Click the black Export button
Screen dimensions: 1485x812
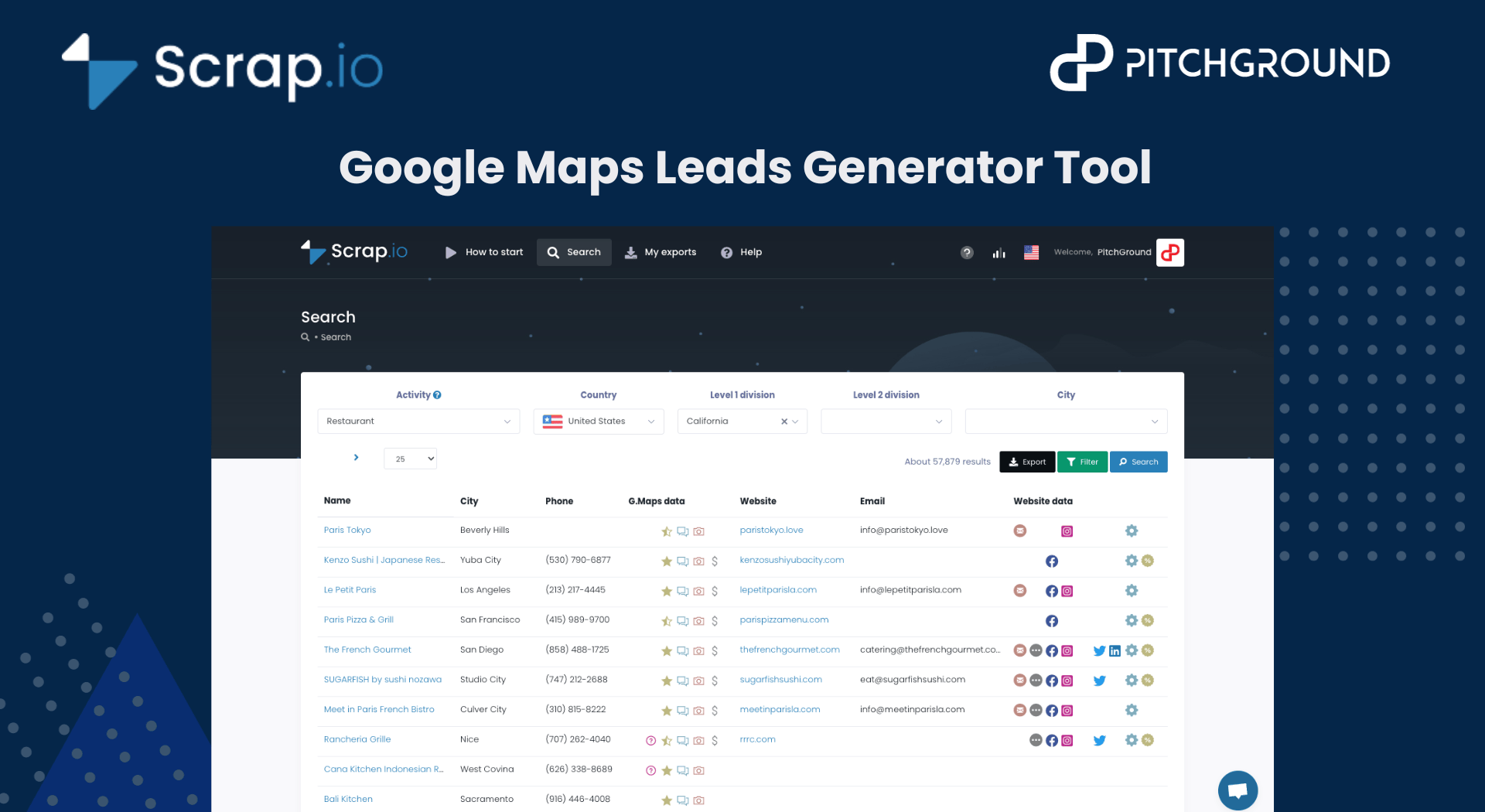coord(1026,462)
